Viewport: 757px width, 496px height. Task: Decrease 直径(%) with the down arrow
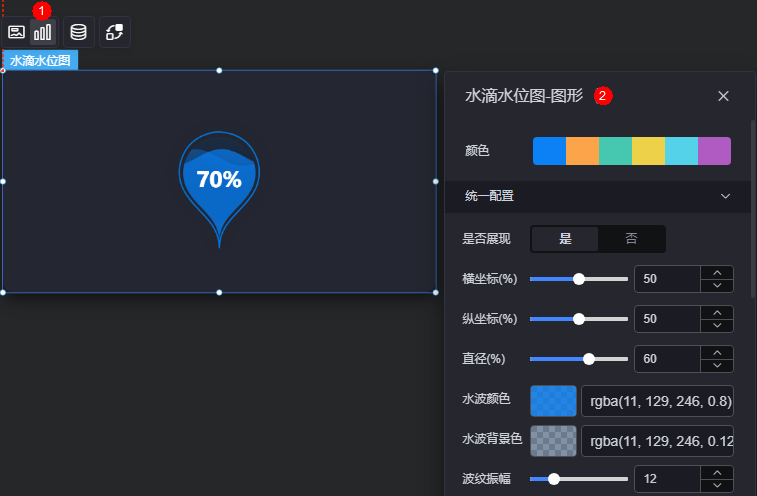click(717, 366)
